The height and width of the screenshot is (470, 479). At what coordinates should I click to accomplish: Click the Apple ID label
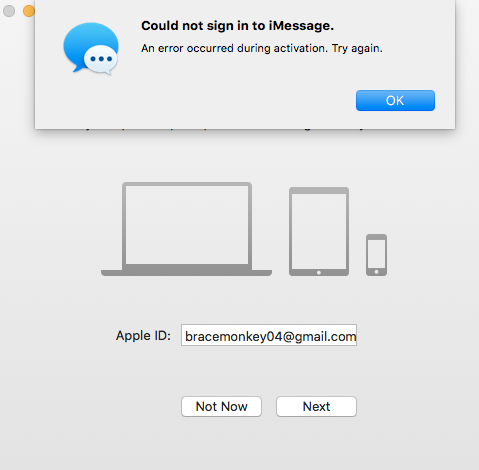click(x=143, y=335)
